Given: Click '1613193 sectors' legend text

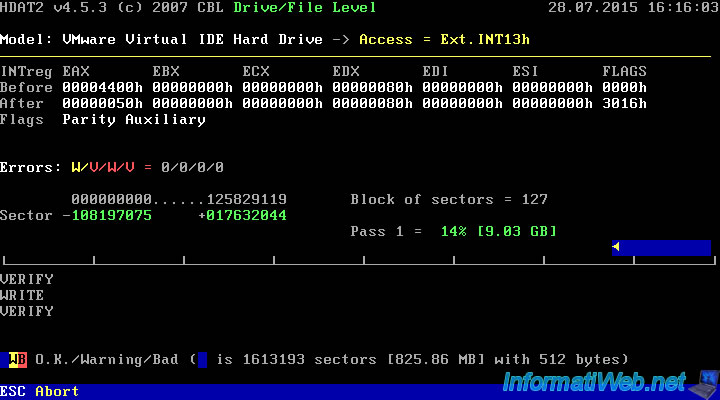Looking at the screenshot, I should pos(309,360).
